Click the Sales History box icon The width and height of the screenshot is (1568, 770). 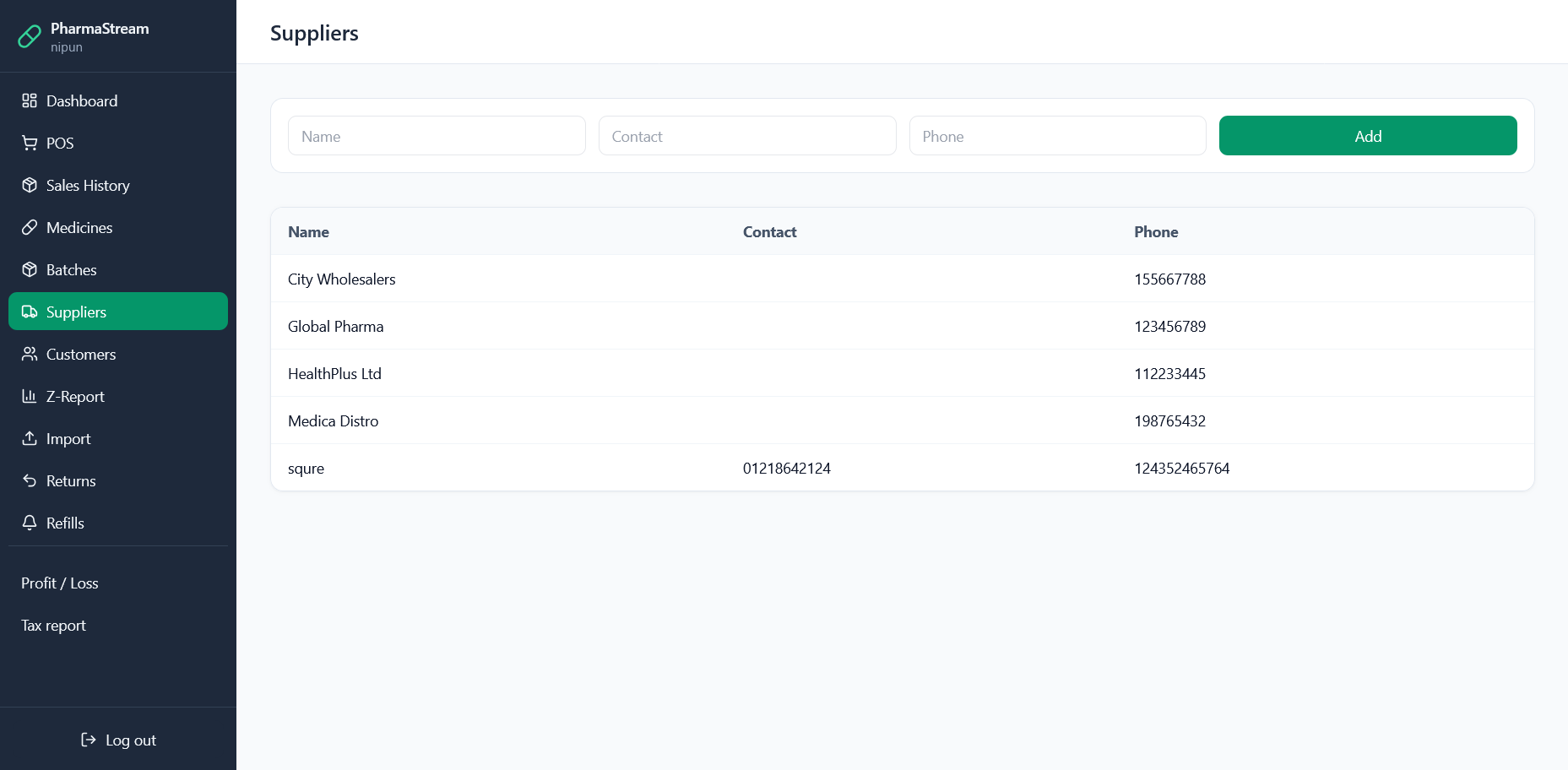[x=30, y=185]
